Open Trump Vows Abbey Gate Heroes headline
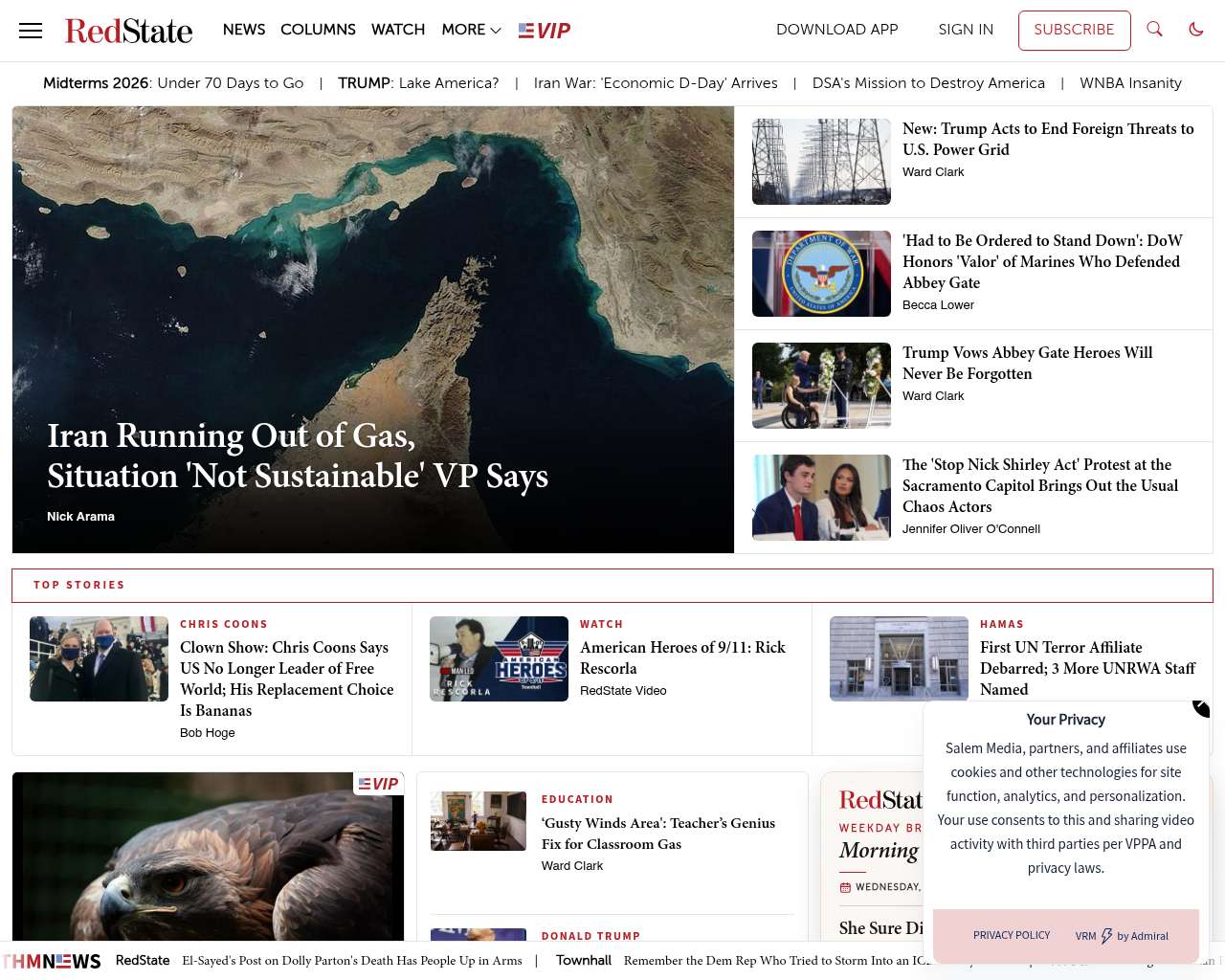 pyautogui.click(x=1028, y=363)
